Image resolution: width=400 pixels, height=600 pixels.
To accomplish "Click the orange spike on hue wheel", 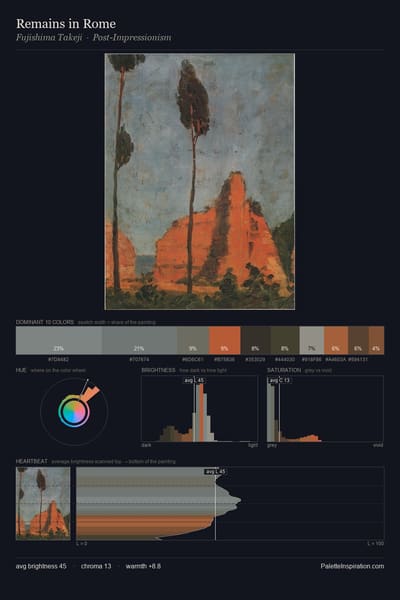I will (91, 394).
